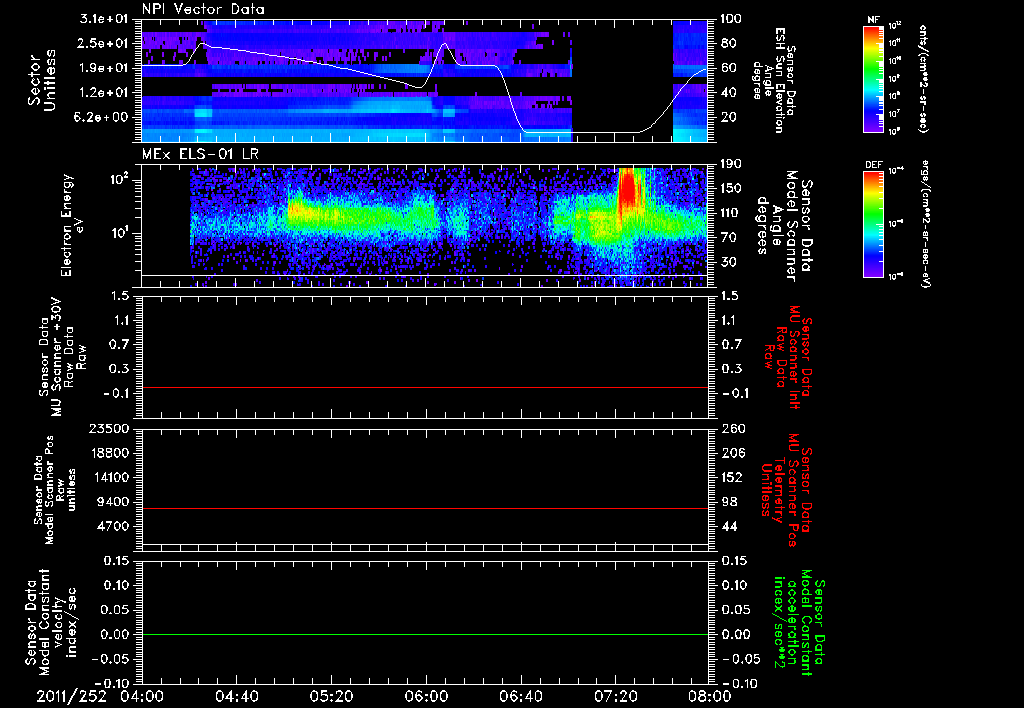This screenshot has height=708, width=1024.
Task: Click the 'NF' label above the colorbar
Action: [x=874, y=20]
